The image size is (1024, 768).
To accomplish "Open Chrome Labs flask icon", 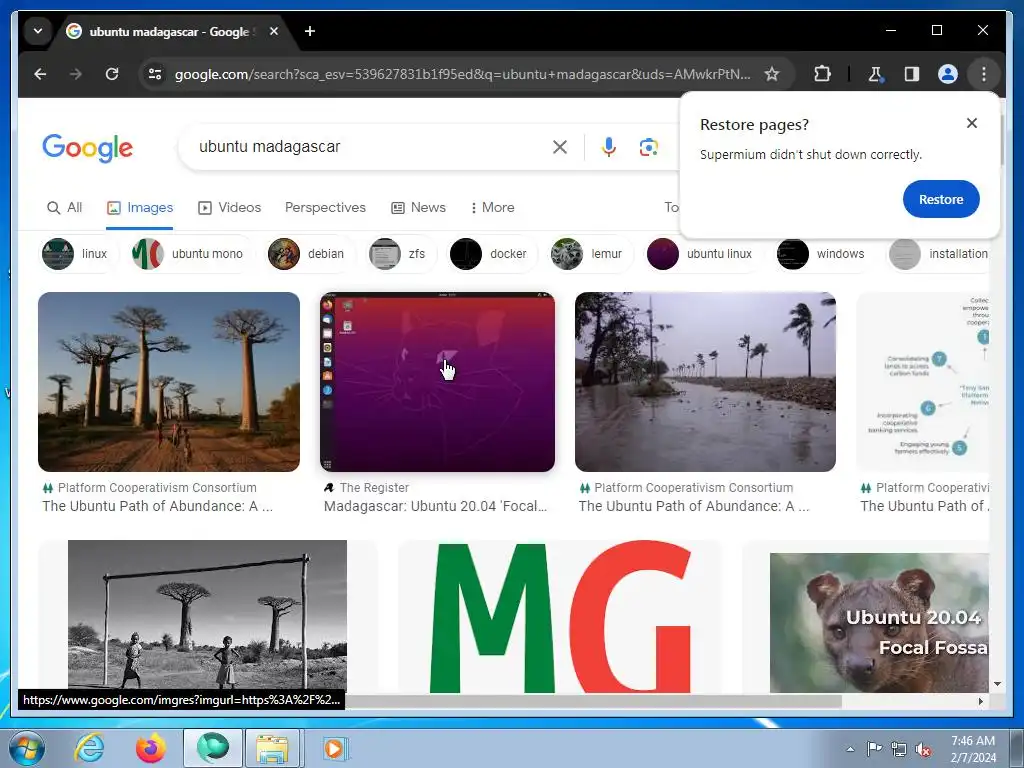I will 875,74.
